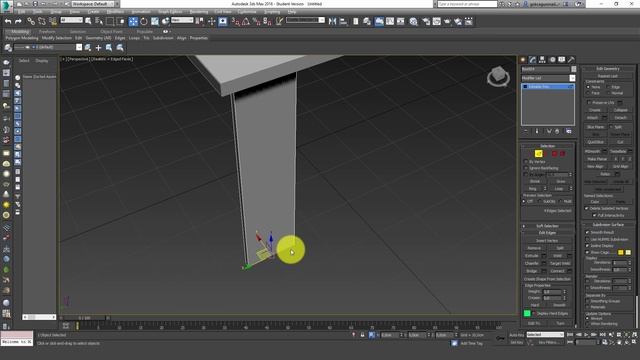Image resolution: width=640 pixels, height=360 pixels.
Task: Enable the Ignore Backfacing checkbox
Action: pyautogui.click(x=526, y=168)
